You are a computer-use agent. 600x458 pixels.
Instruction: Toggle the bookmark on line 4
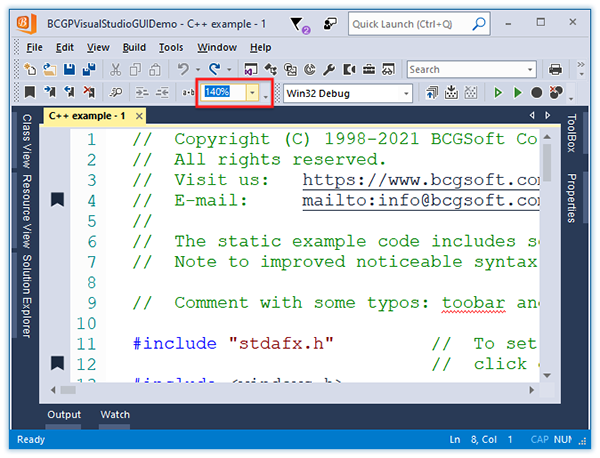57,199
